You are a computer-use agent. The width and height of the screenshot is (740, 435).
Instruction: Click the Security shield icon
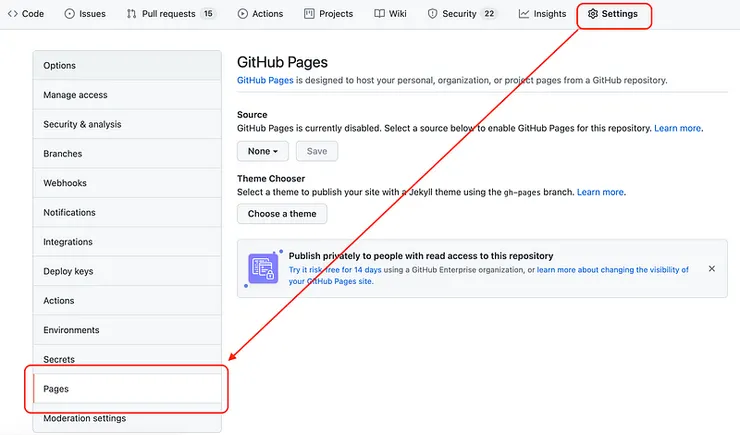point(432,14)
